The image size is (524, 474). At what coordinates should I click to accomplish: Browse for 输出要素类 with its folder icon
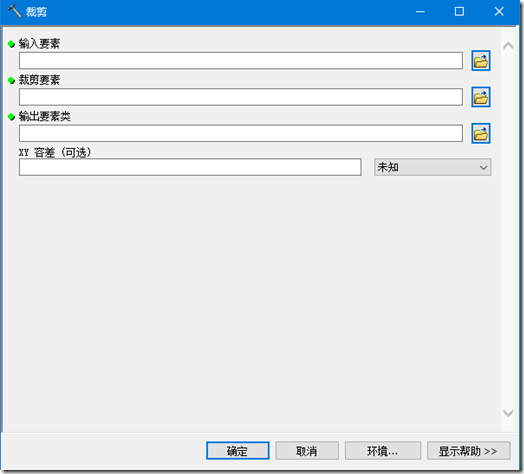coord(481,134)
